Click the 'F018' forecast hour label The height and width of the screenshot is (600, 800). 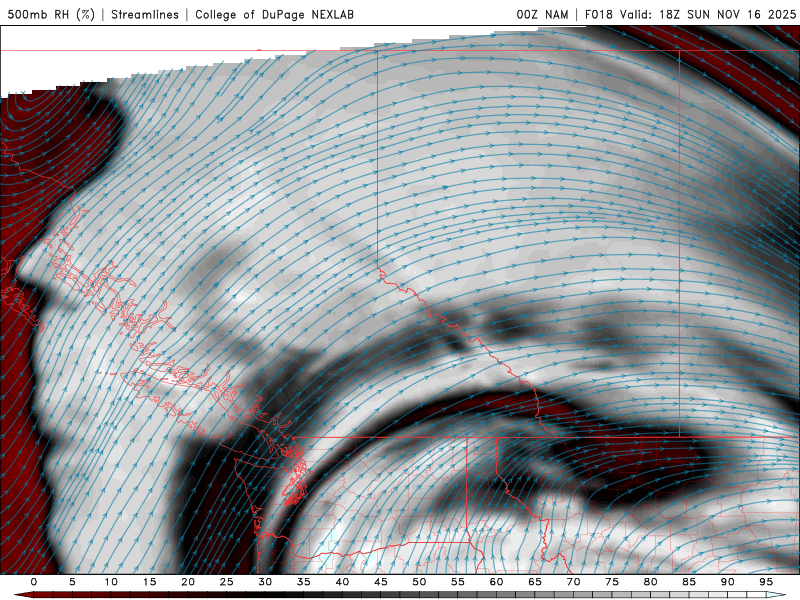(598, 14)
